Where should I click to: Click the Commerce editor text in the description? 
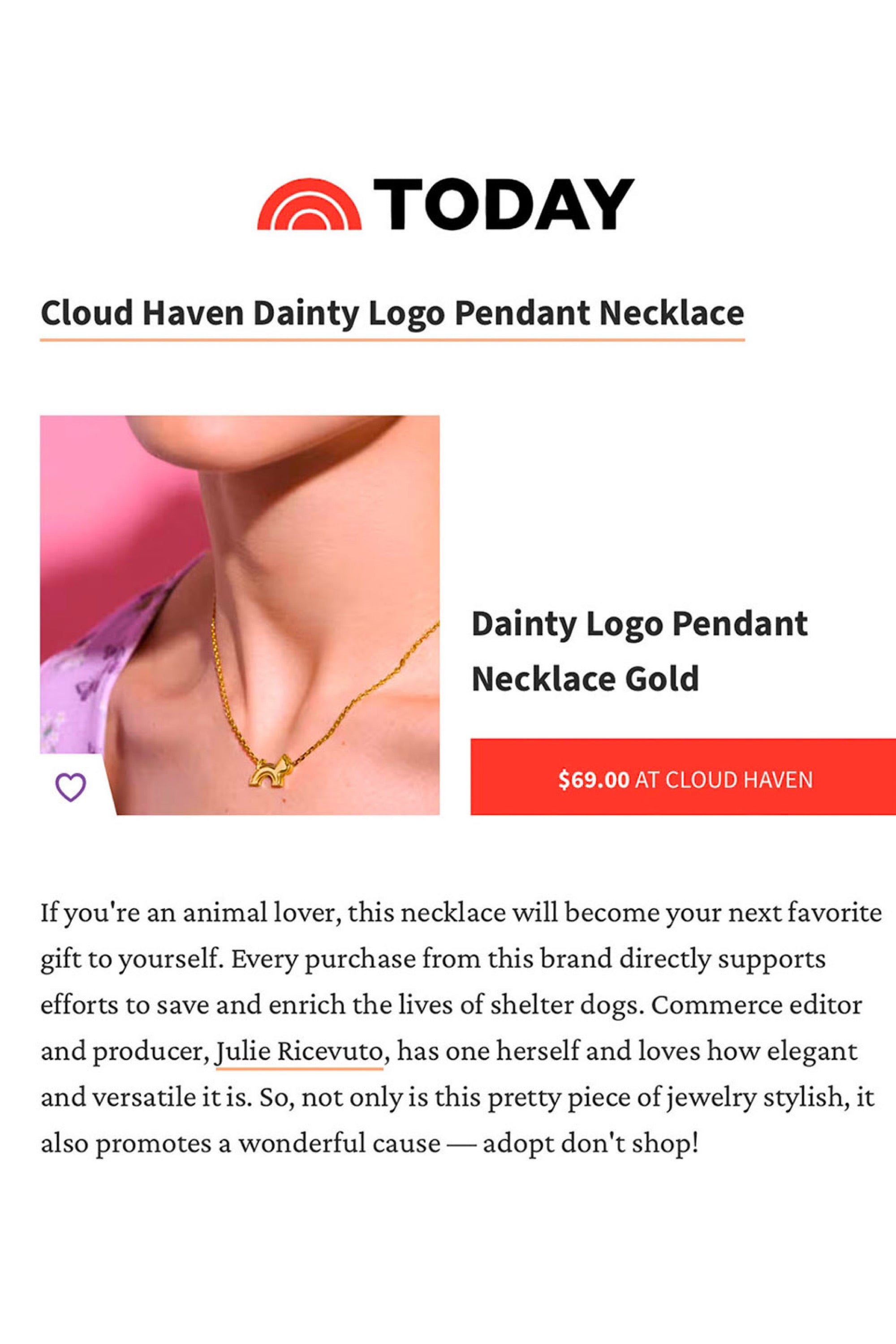[757, 1004]
